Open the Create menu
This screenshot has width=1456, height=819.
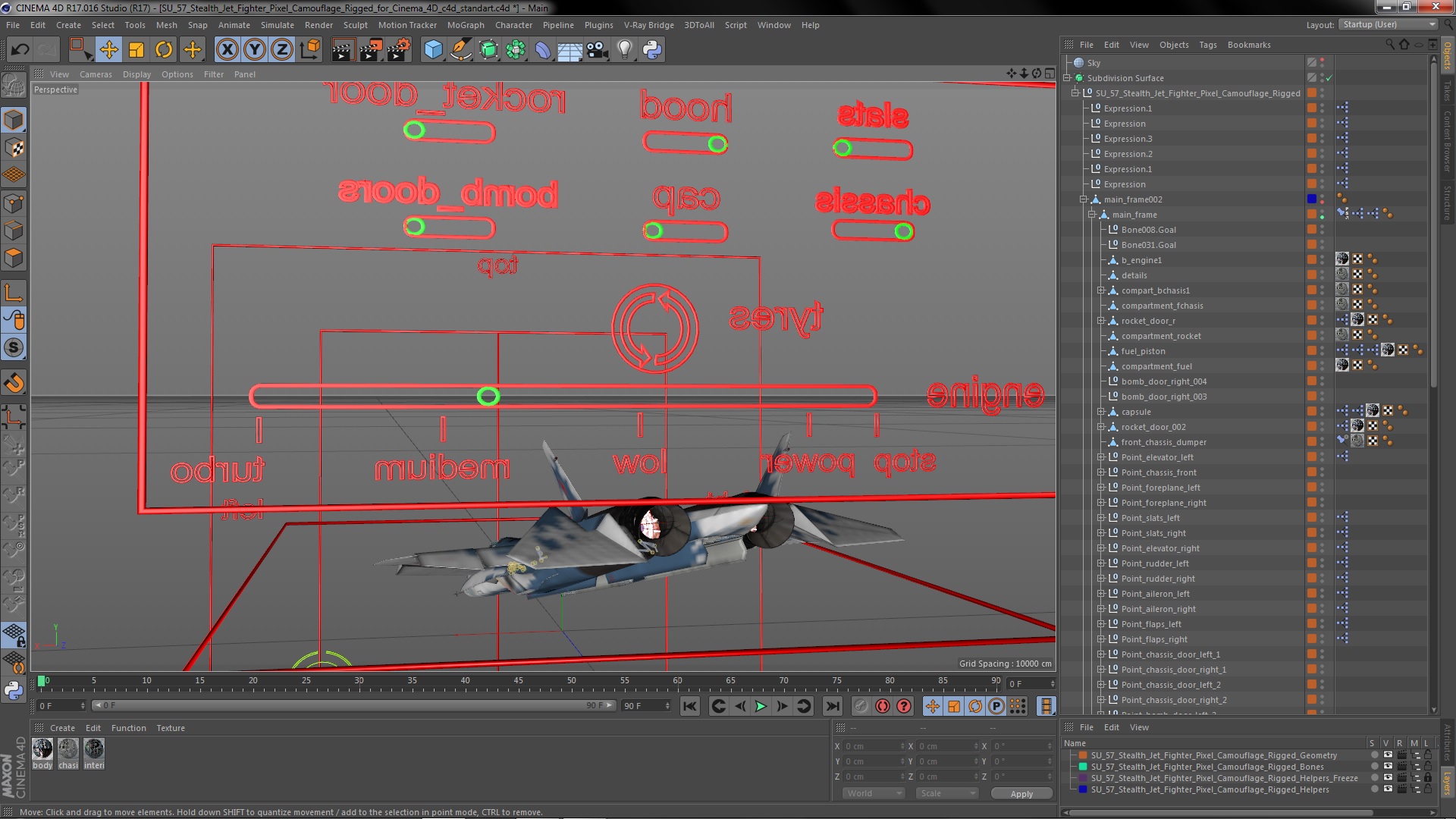(x=68, y=25)
